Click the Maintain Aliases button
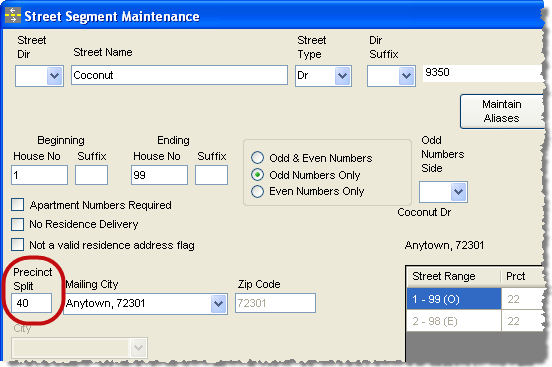Image resolution: width=552 pixels, height=367 pixels. [x=502, y=111]
